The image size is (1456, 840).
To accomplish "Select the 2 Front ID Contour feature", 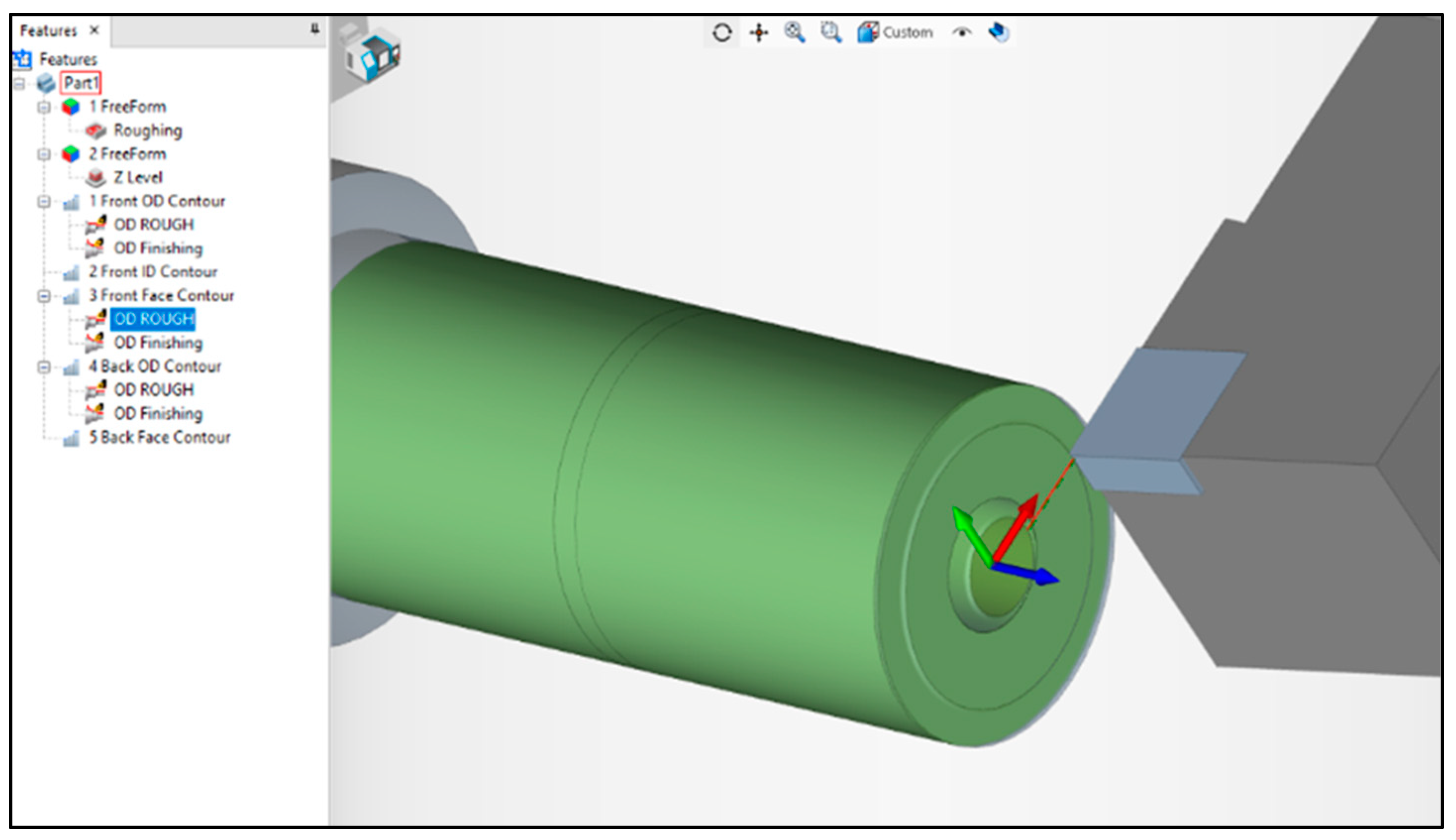I will [153, 272].
